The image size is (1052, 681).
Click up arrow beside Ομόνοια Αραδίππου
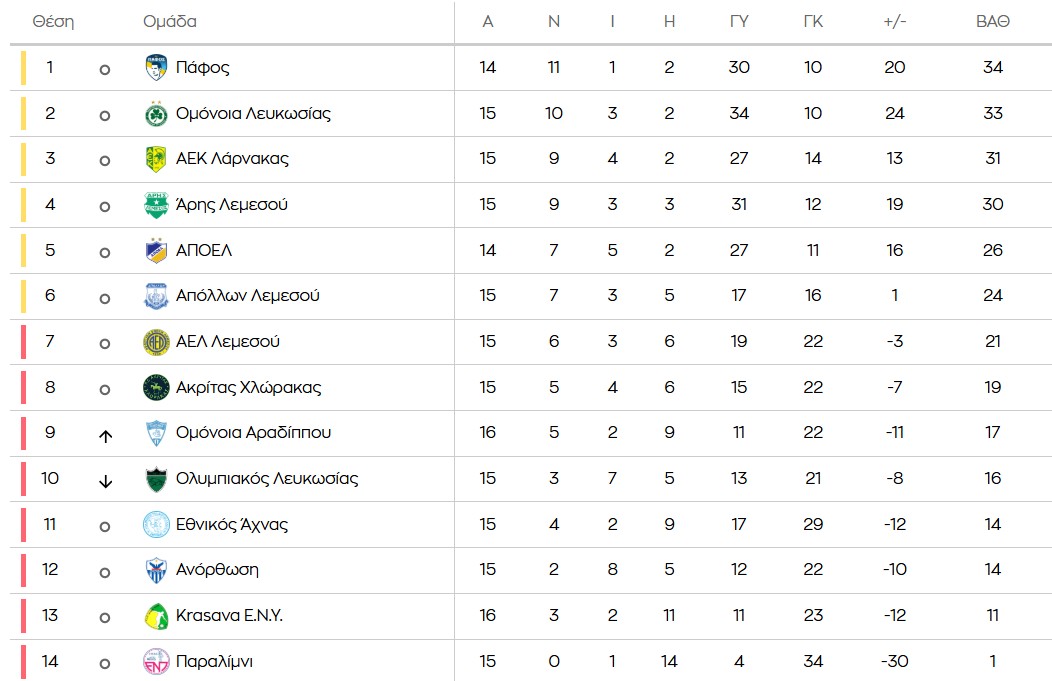105,435
